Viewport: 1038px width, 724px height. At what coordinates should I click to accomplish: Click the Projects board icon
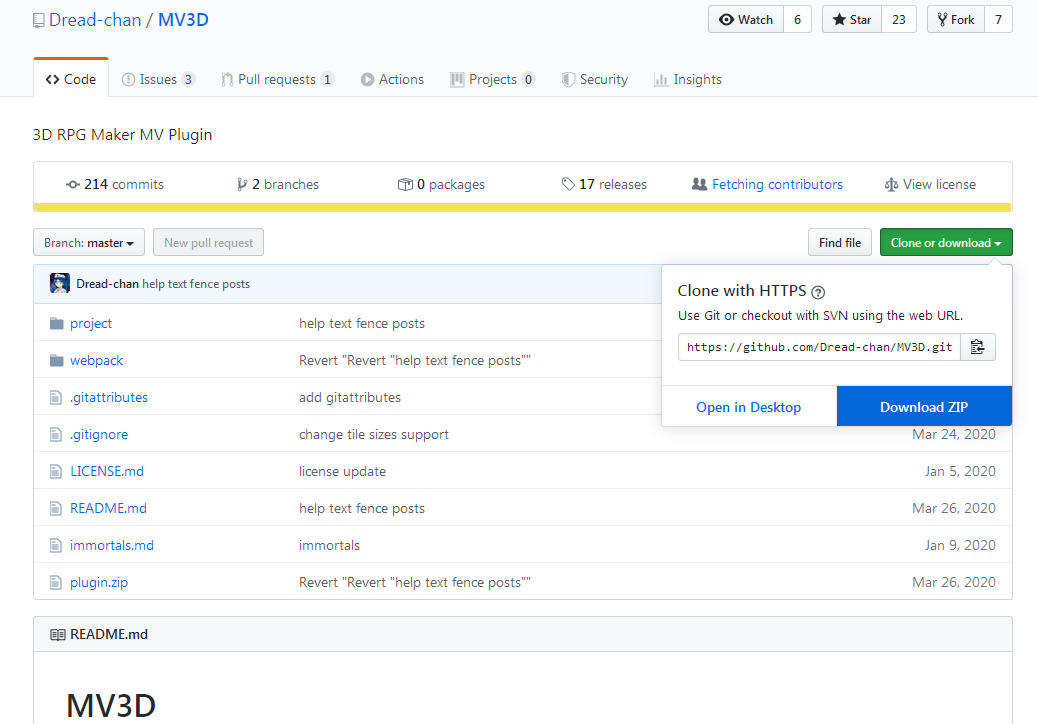click(457, 79)
